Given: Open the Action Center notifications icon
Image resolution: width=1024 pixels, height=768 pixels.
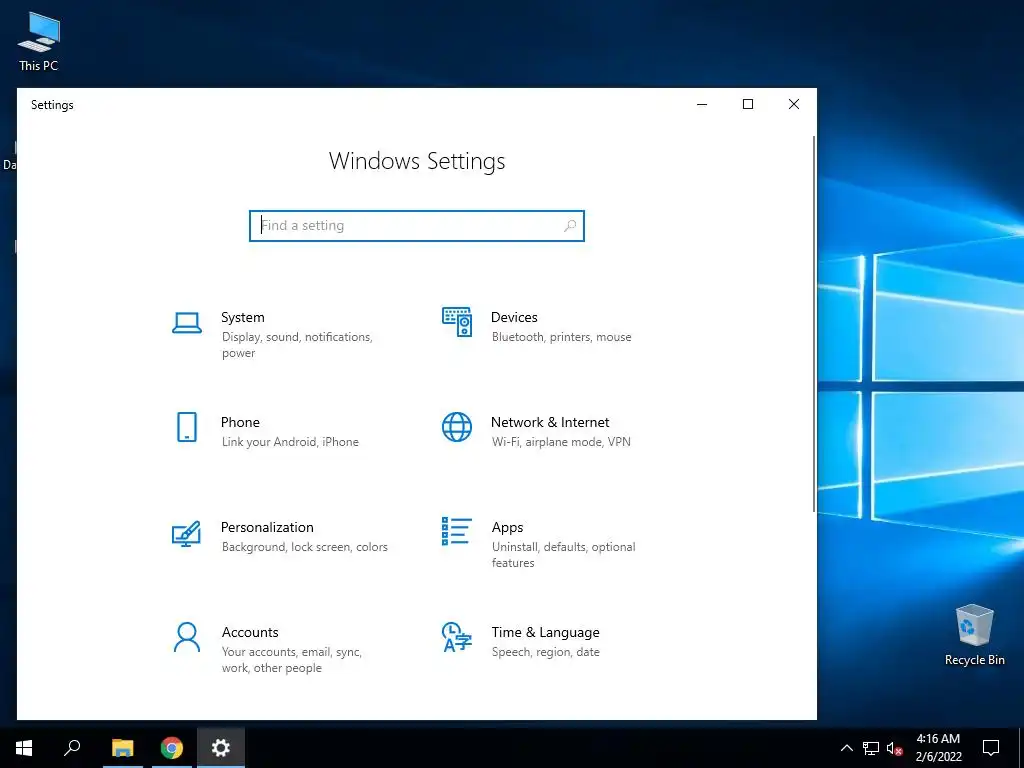Looking at the screenshot, I should tap(991, 748).
